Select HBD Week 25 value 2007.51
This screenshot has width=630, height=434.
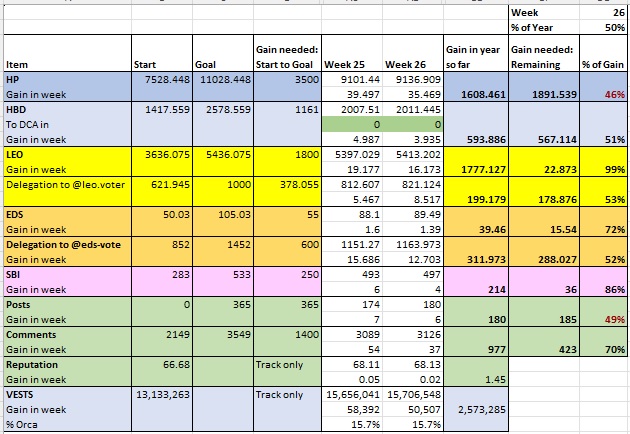point(352,109)
